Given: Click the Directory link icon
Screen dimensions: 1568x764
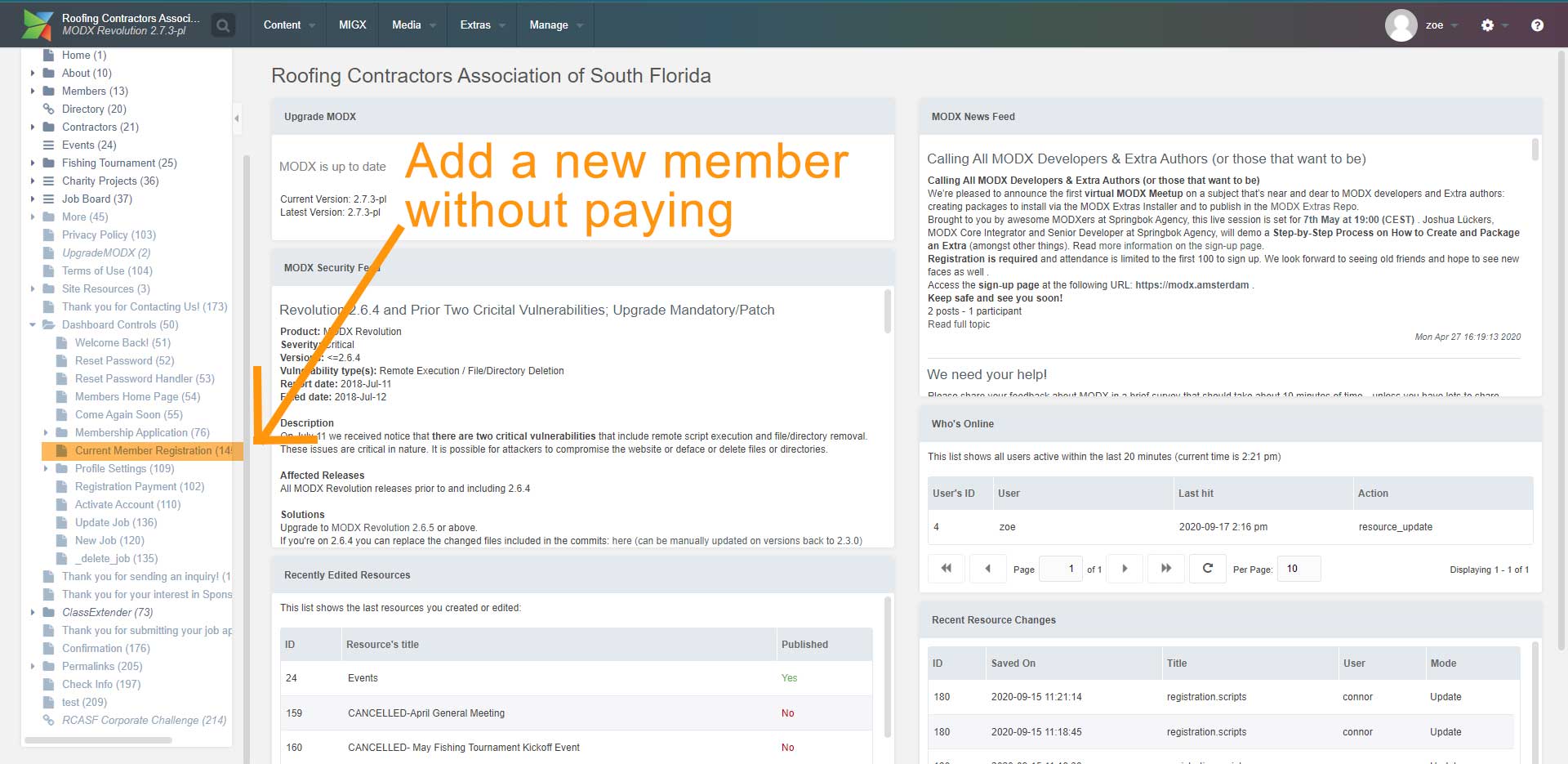Looking at the screenshot, I should coord(48,109).
